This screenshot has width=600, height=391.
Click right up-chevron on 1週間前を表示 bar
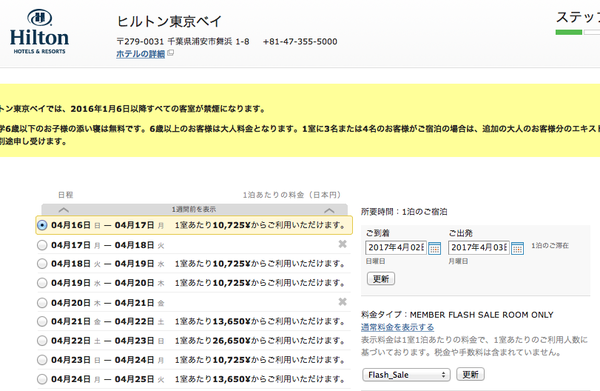pyautogui.click(x=329, y=210)
